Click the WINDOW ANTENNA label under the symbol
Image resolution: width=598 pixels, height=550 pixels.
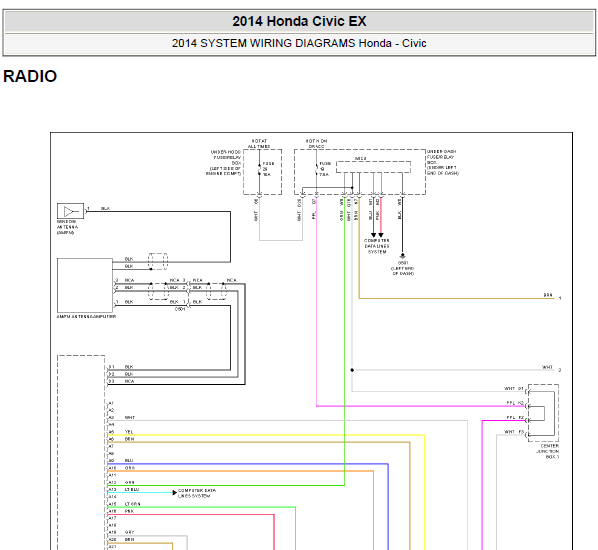click(x=68, y=227)
